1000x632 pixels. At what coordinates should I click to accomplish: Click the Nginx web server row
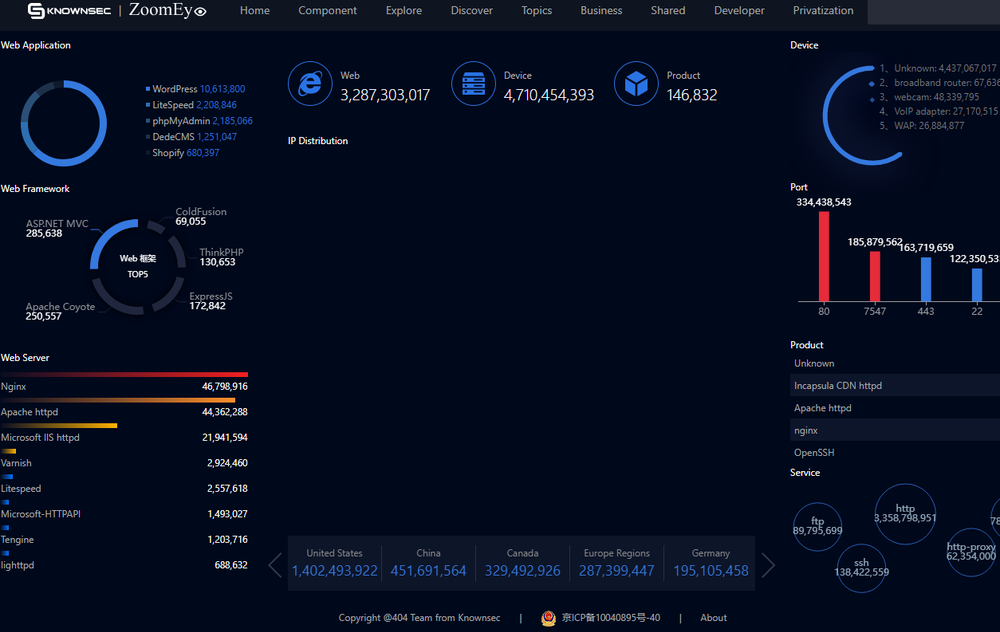124,386
